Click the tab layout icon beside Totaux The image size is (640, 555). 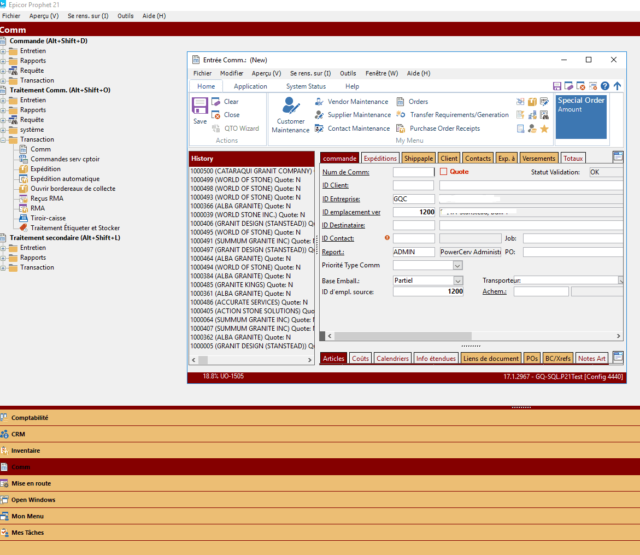[x=618, y=157]
